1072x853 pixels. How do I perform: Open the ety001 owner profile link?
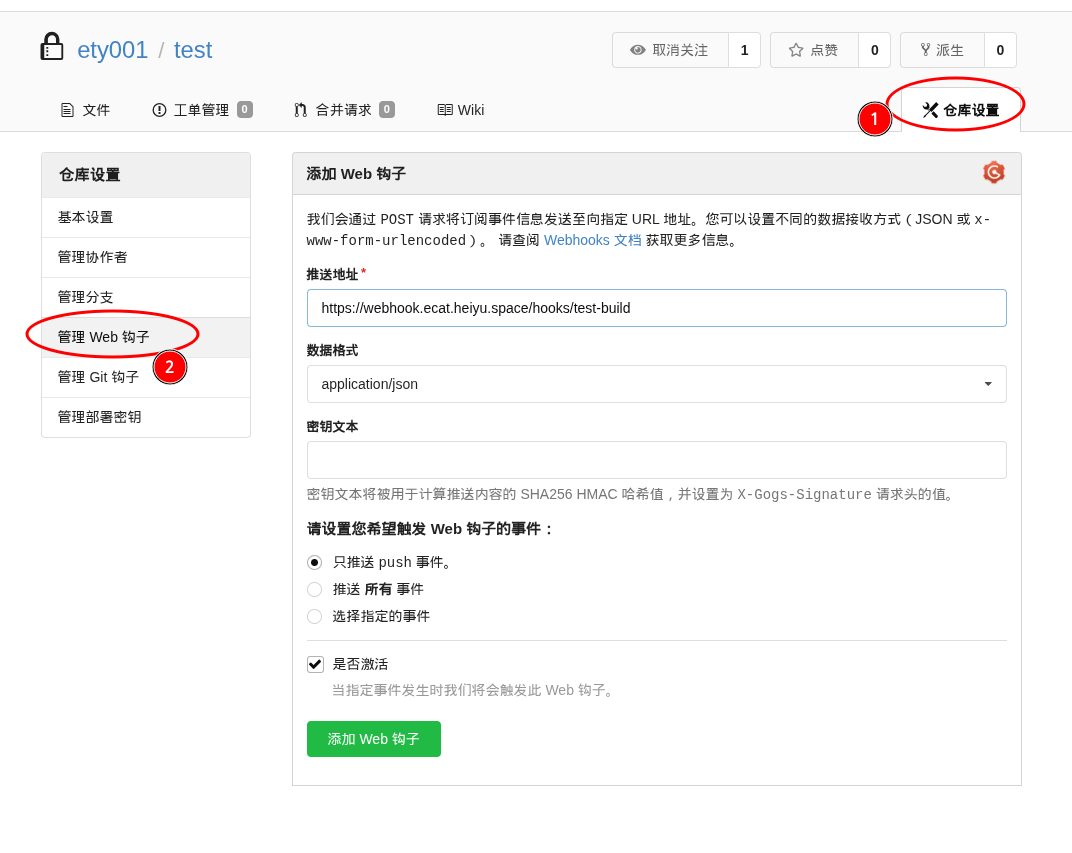112,50
